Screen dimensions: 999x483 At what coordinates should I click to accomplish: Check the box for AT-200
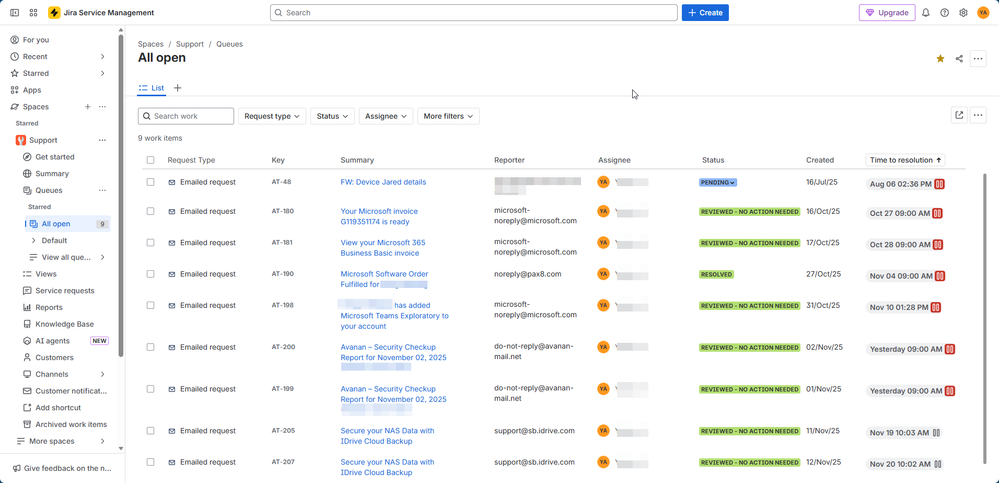pos(150,347)
